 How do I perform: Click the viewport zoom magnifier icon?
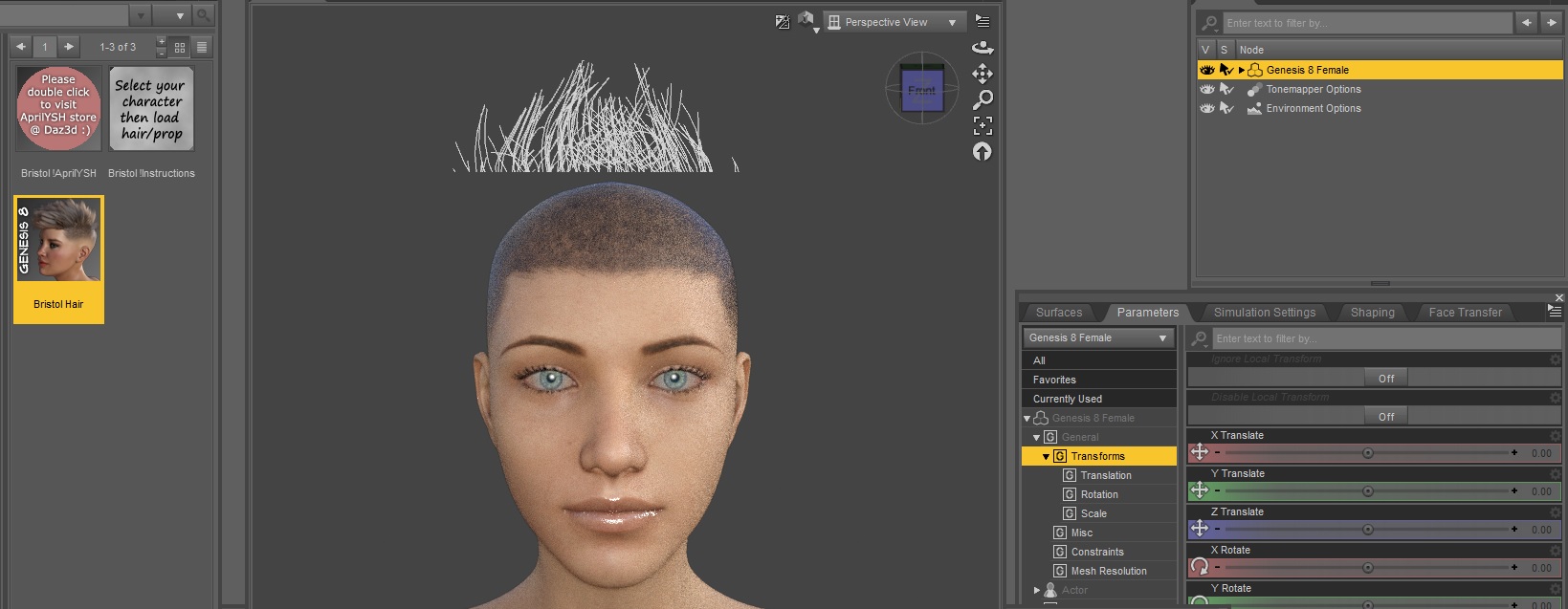pos(983,99)
